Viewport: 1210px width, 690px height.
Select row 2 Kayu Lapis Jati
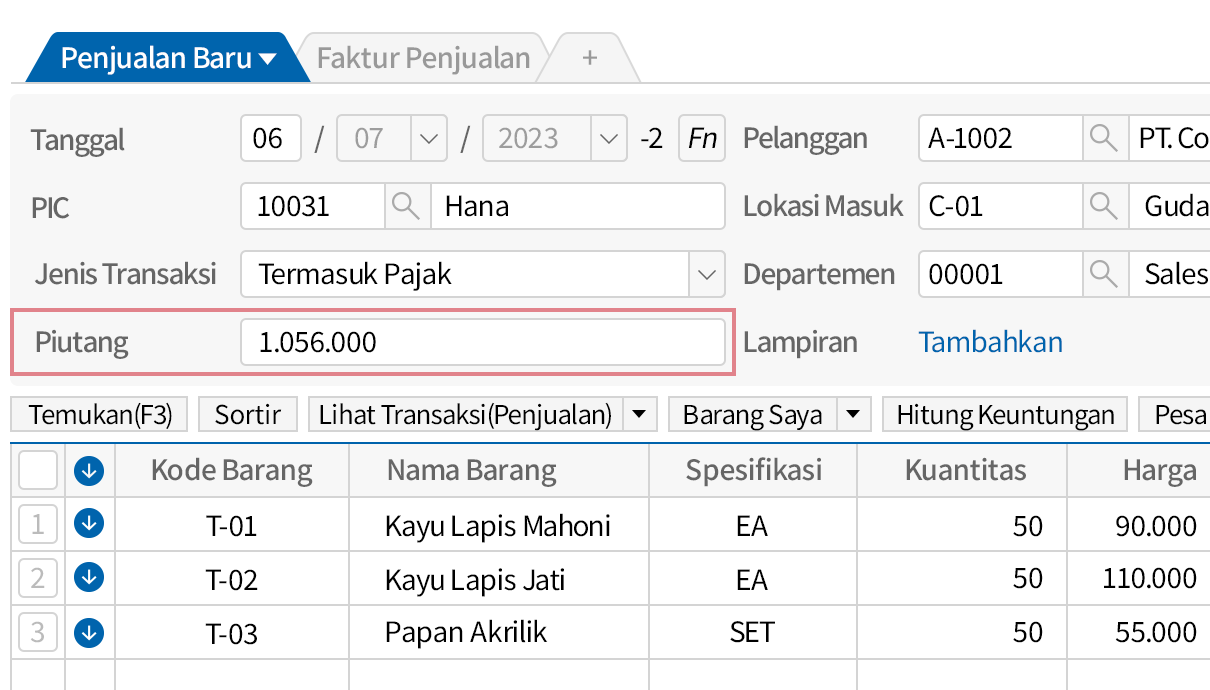pos(37,578)
